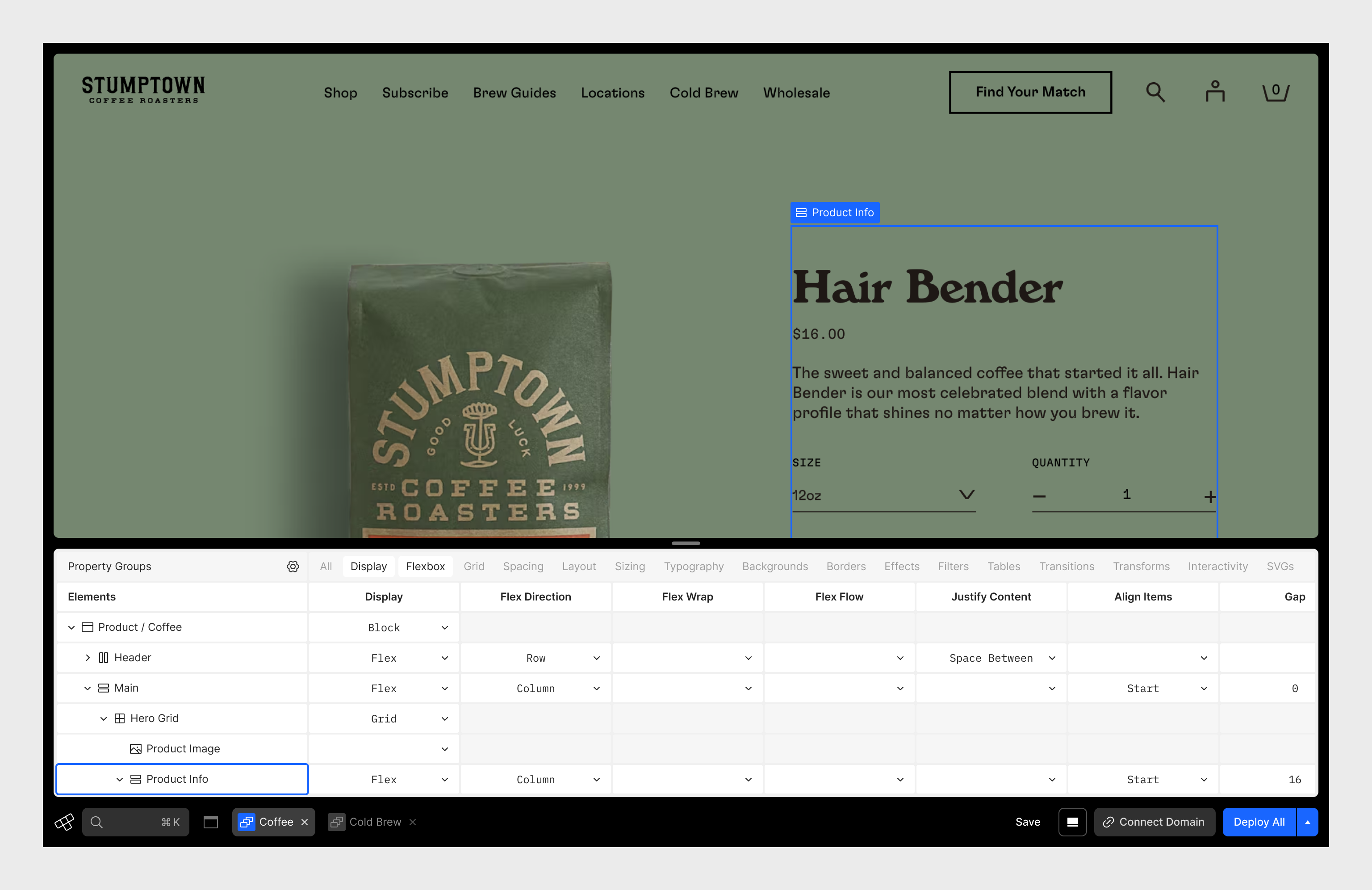Open the Shop nav menu item

340,93
